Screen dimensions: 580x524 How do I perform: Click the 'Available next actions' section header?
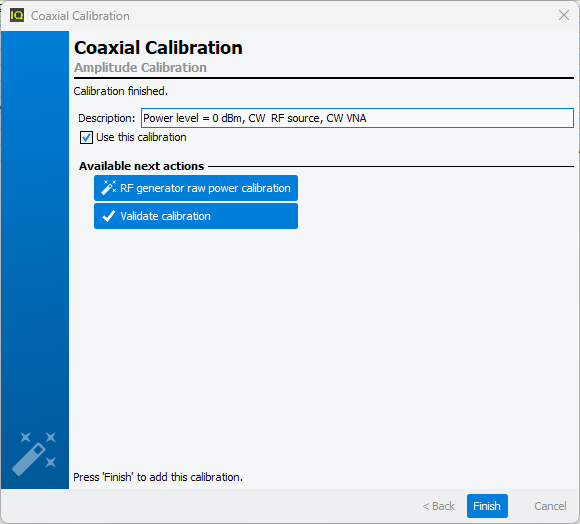[x=141, y=166]
